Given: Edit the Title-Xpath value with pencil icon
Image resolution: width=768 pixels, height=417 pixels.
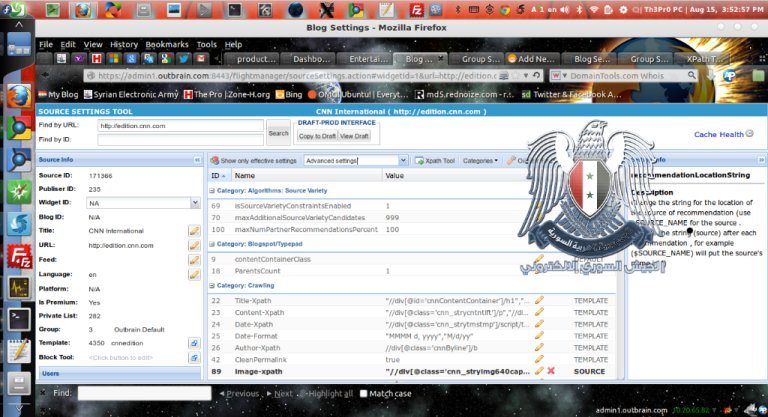Looking at the screenshot, I should (540, 300).
